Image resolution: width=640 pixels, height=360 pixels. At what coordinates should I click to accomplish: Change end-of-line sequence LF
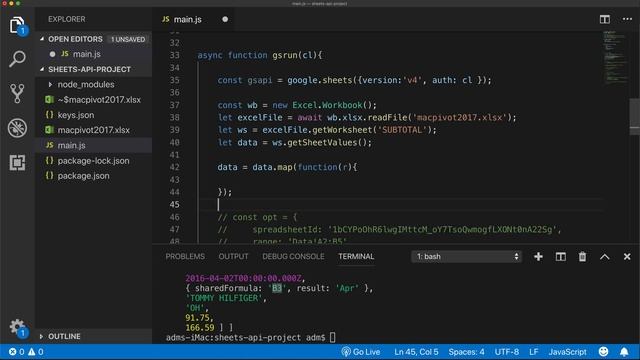(533, 352)
